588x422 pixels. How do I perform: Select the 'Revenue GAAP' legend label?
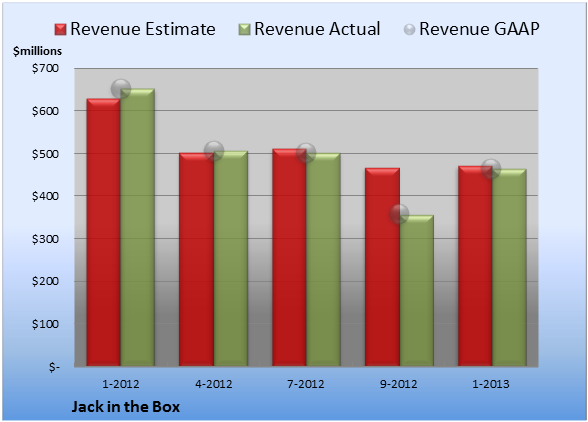[x=479, y=29]
